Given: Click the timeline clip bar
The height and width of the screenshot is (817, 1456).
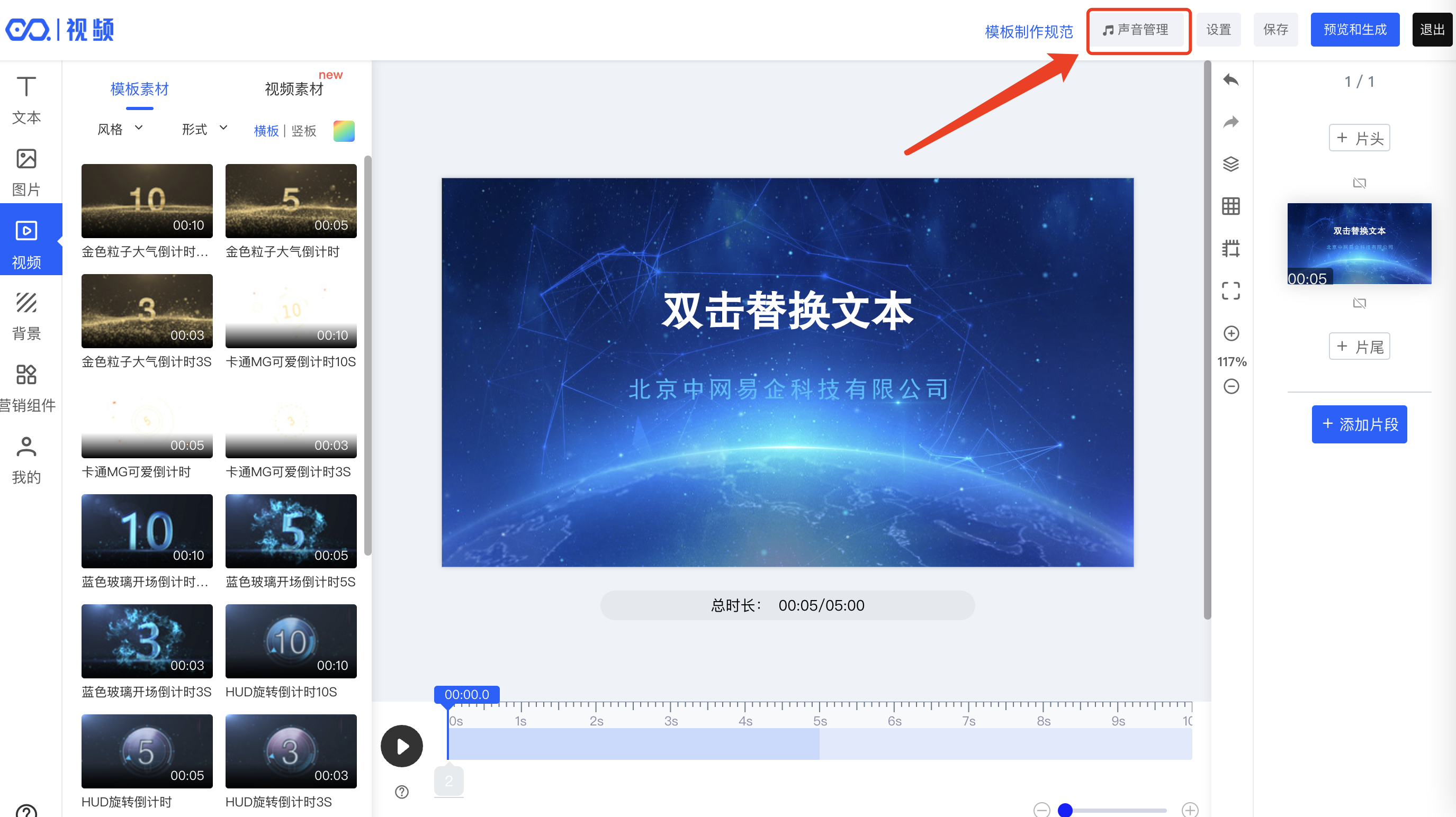Looking at the screenshot, I should pyautogui.click(x=633, y=744).
